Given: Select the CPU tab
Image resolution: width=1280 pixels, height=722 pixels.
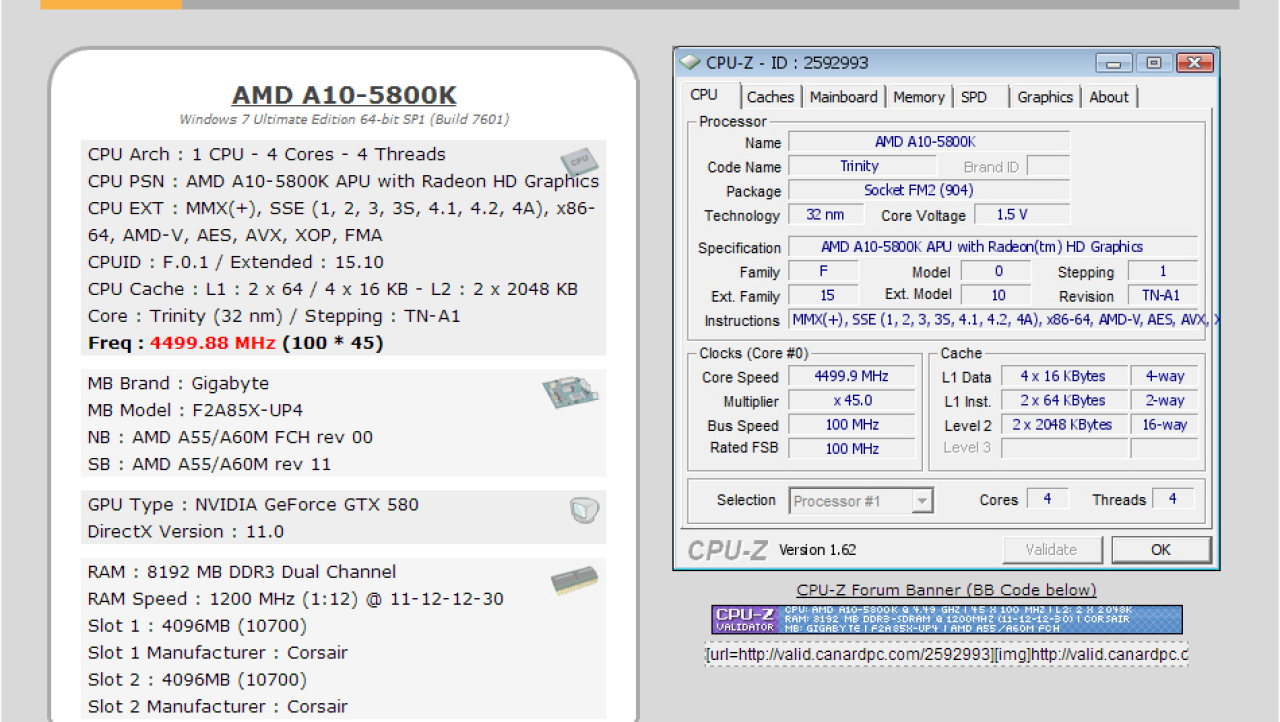Looking at the screenshot, I should 704,95.
